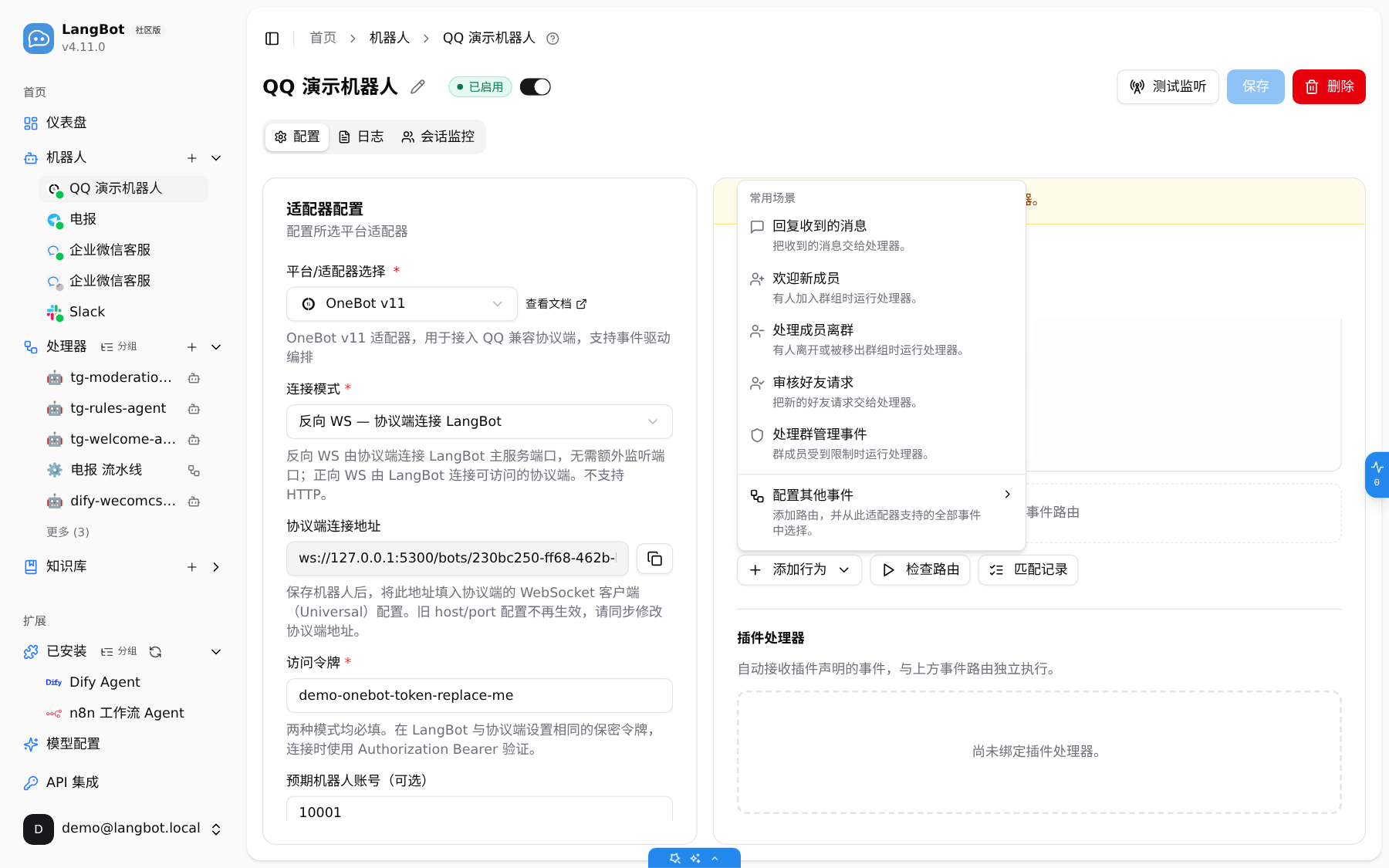Viewport: 1389px width, 868px height.
Task: Click the pencil icon to rename bot
Action: (x=417, y=87)
